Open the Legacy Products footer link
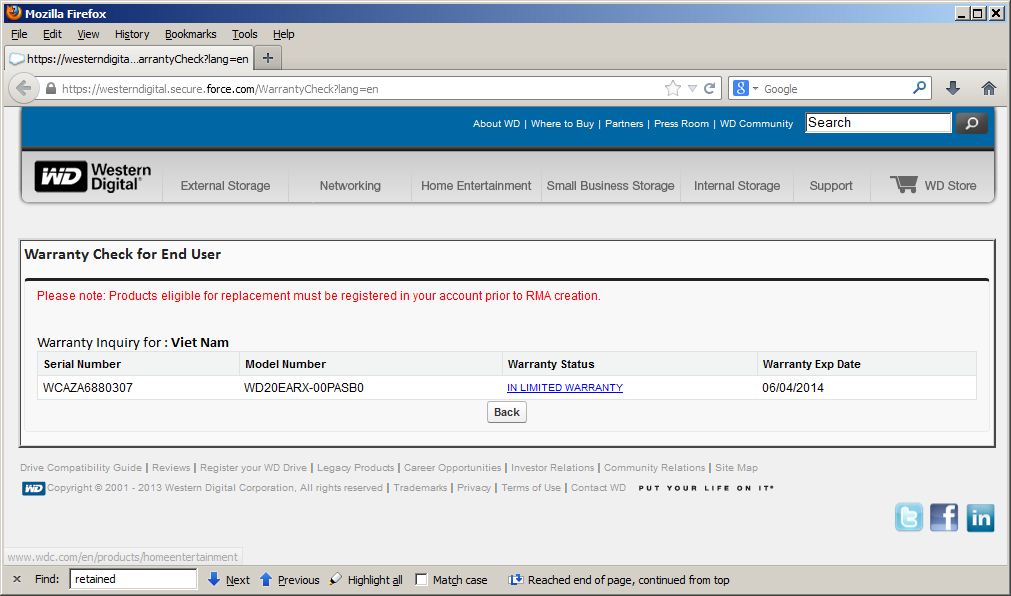 click(x=355, y=468)
